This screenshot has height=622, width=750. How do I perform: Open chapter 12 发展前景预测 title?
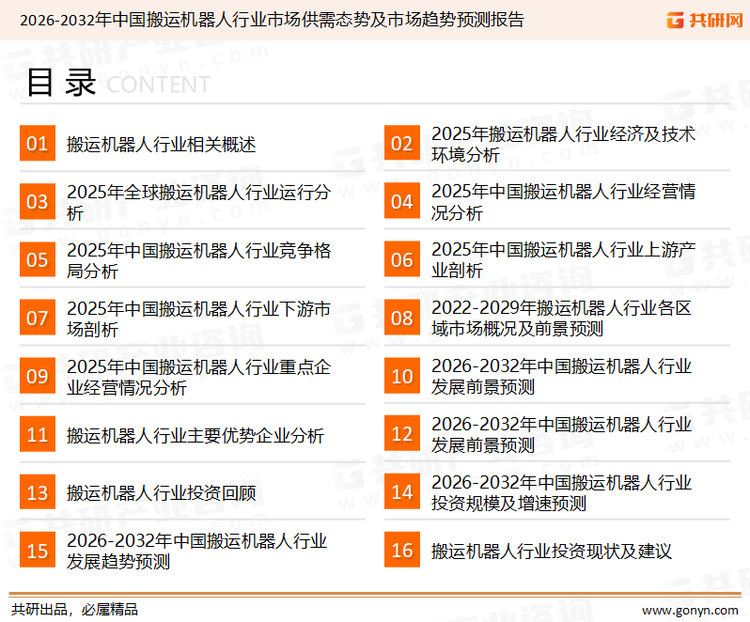pyautogui.click(x=561, y=434)
